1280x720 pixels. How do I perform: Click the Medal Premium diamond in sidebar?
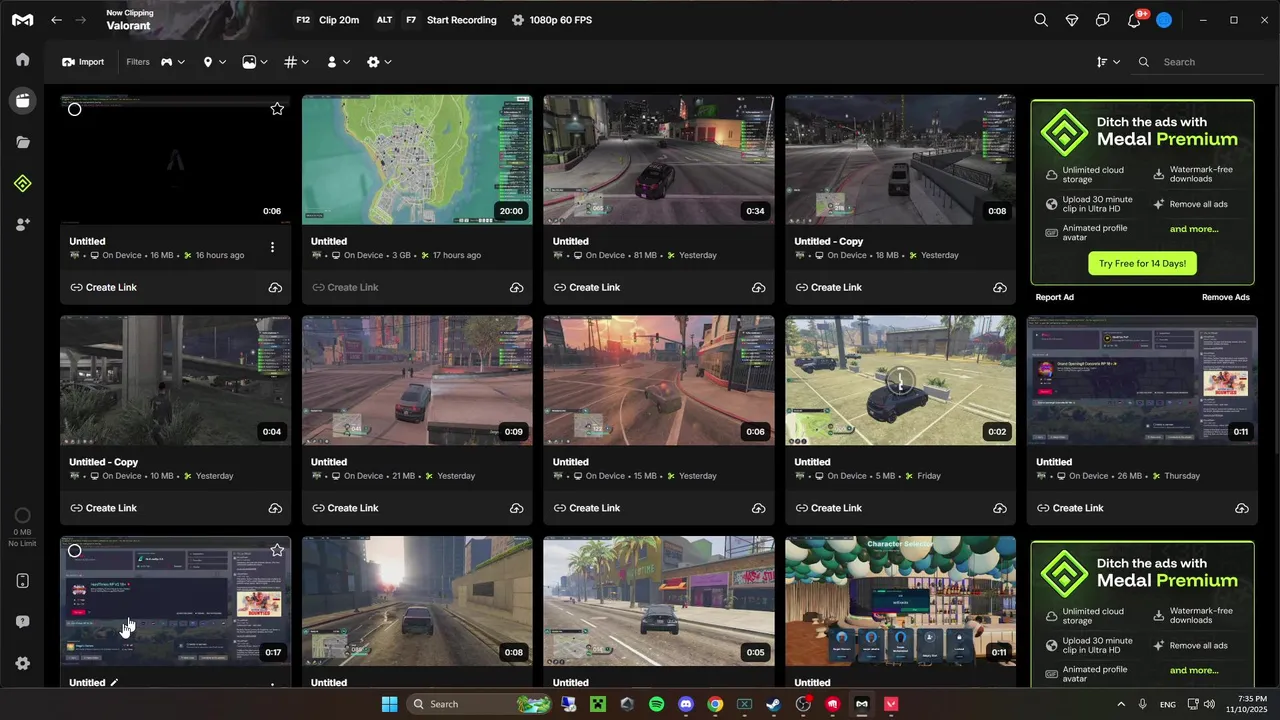[x=22, y=183]
